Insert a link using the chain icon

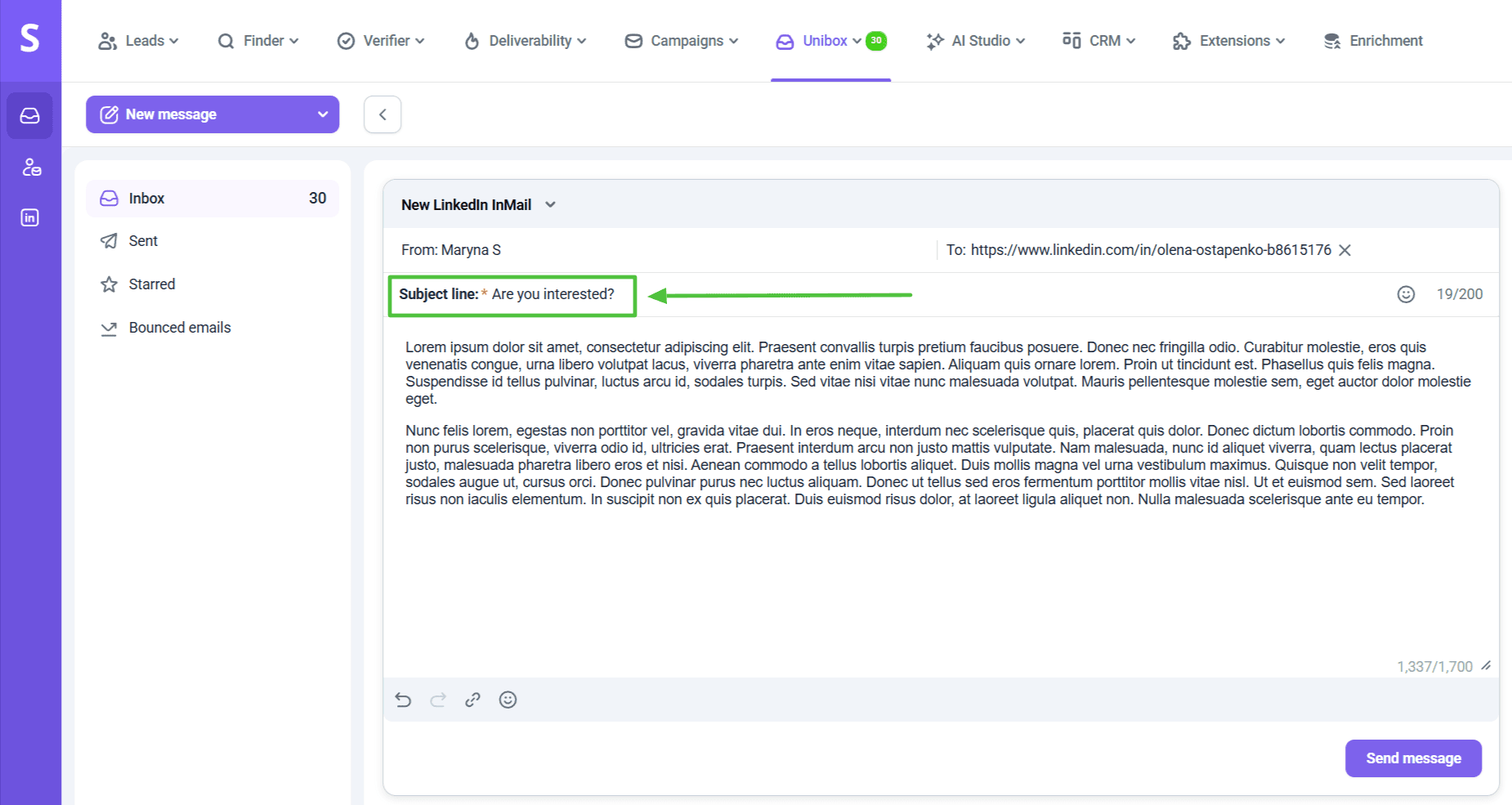[x=472, y=700]
